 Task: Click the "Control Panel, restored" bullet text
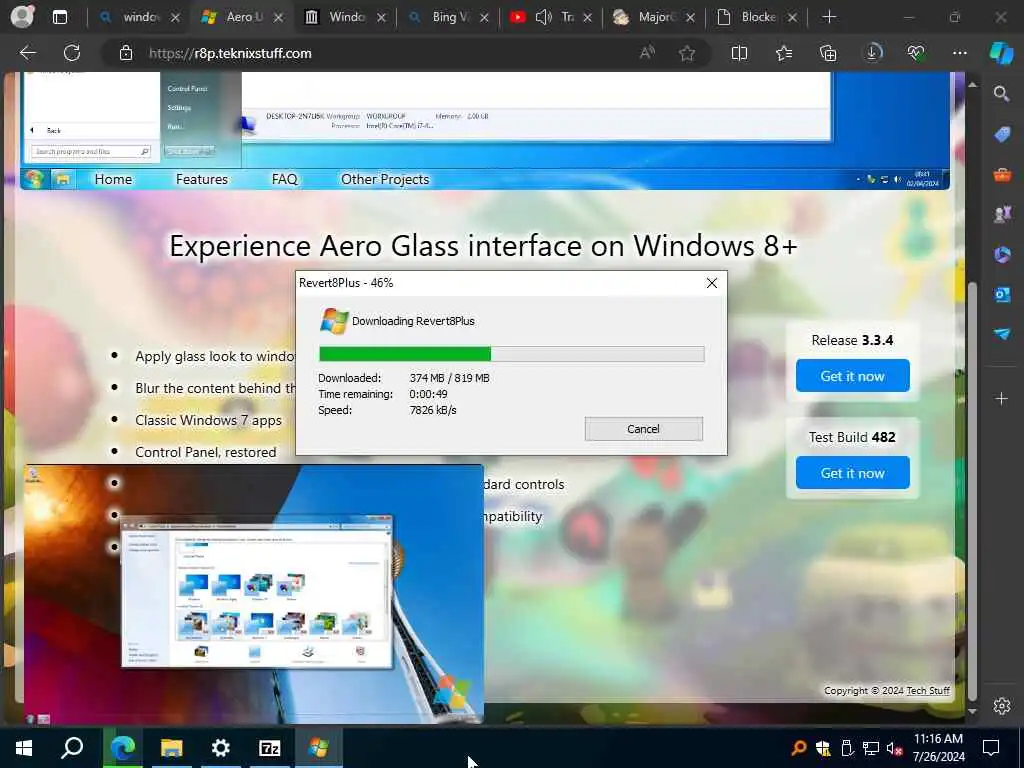206,452
